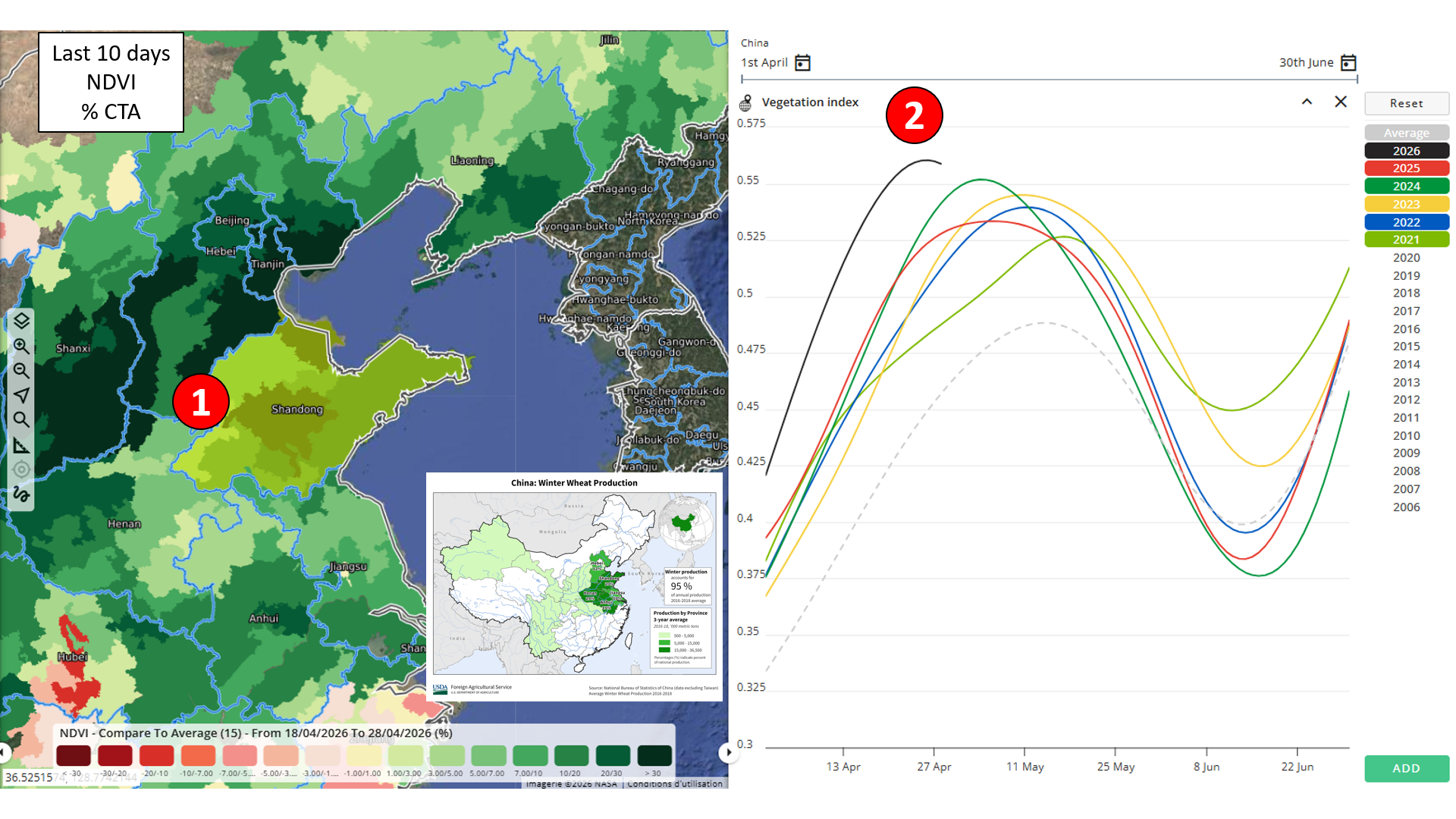The width and height of the screenshot is (1456, 819).
Task: Collapse the Vegetation index panel
Action: coord(1307,102)
